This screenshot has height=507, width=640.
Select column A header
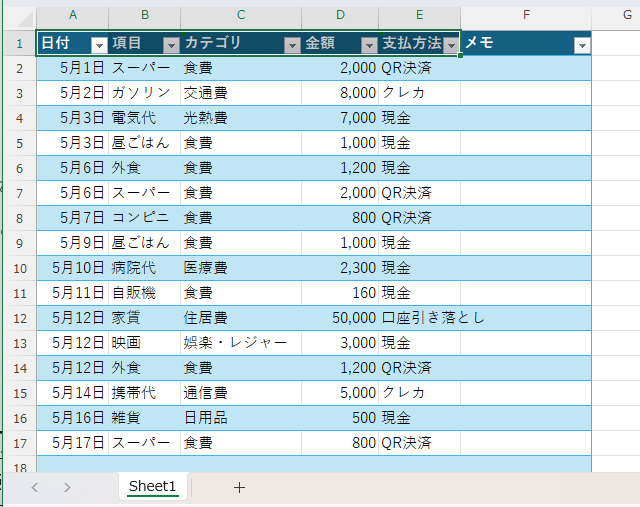coord(73,15)
